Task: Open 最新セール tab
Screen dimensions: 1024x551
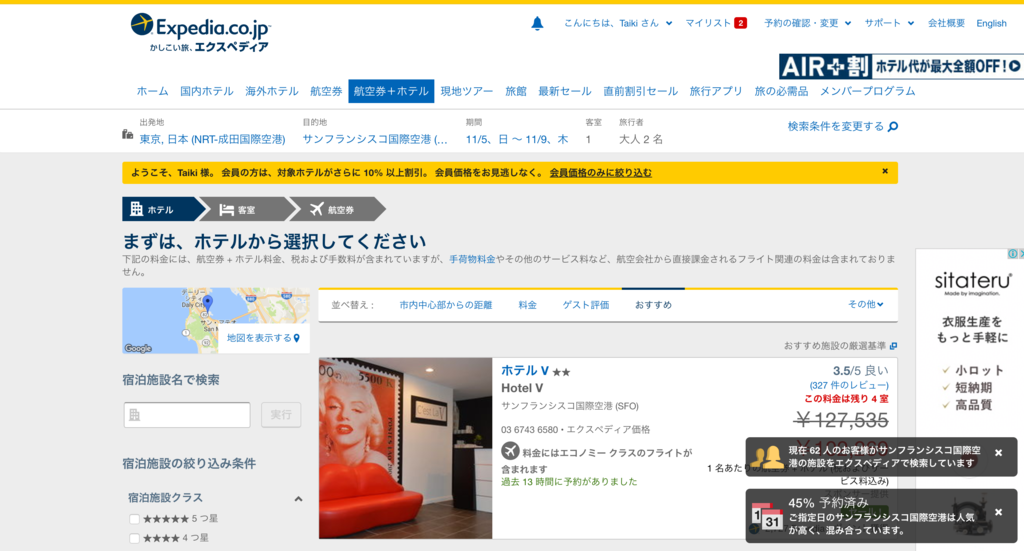Action: [564, 91]
